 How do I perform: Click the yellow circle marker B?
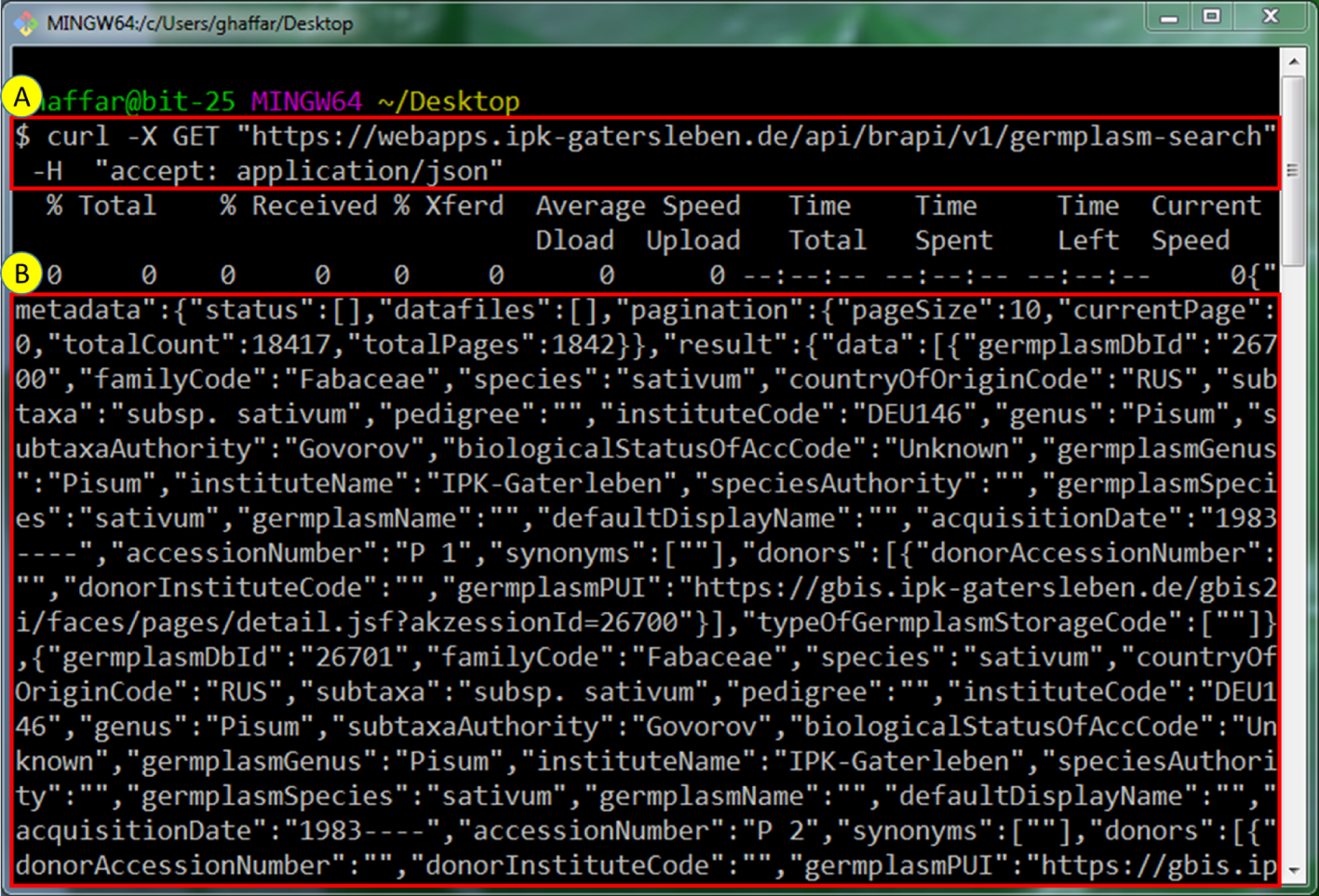pos(22,274)
